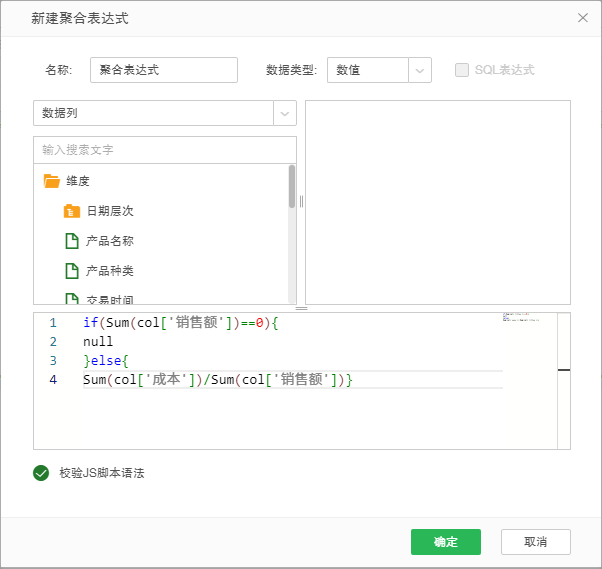Click the 日期层次 hierarchy folder icon
The image size is (602, 569).
tap(71, 211)
